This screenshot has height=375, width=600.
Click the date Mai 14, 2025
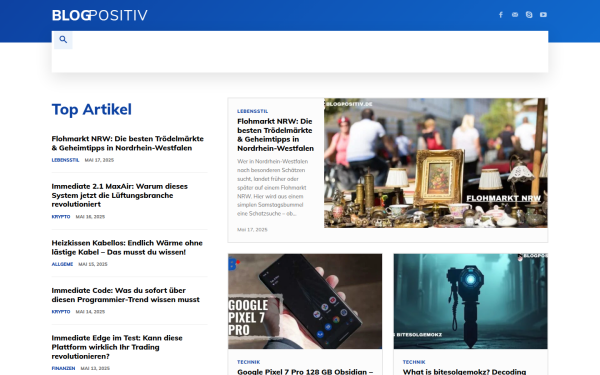90,311
